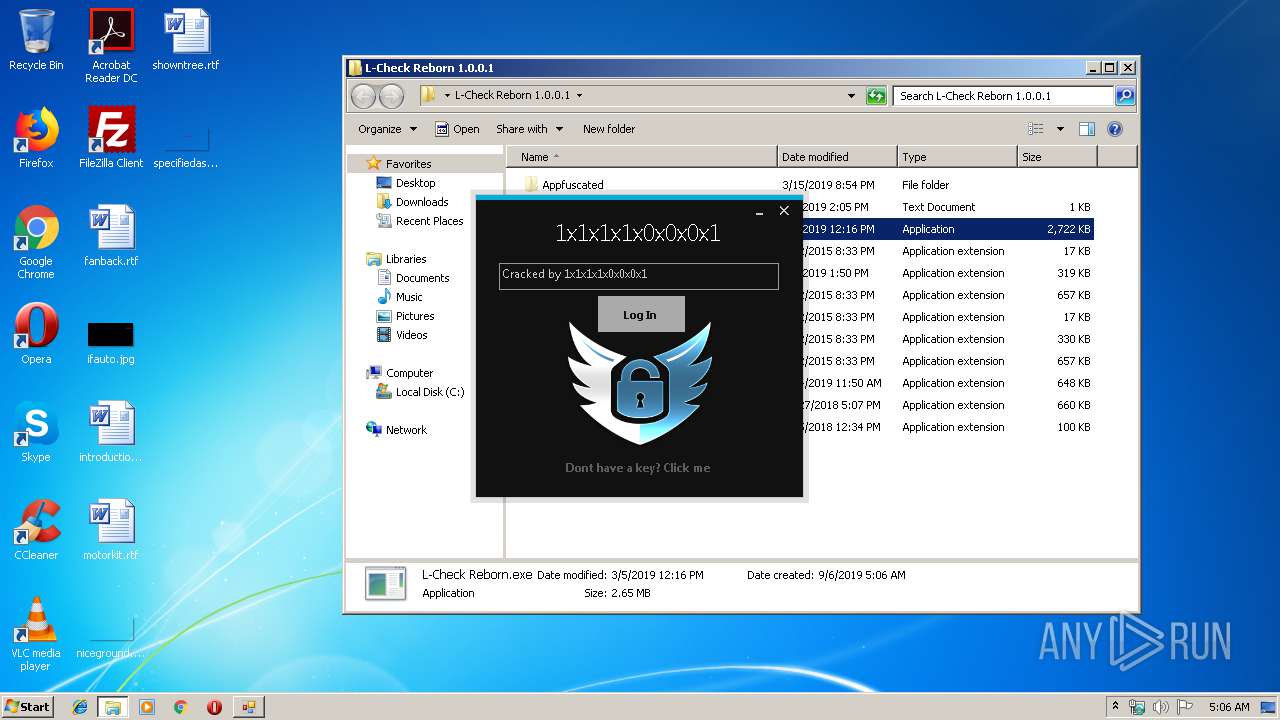This screenshot has width=1280, height=720.
Task: Open the change view options dropdown arrow
Action: (1060, 129)
